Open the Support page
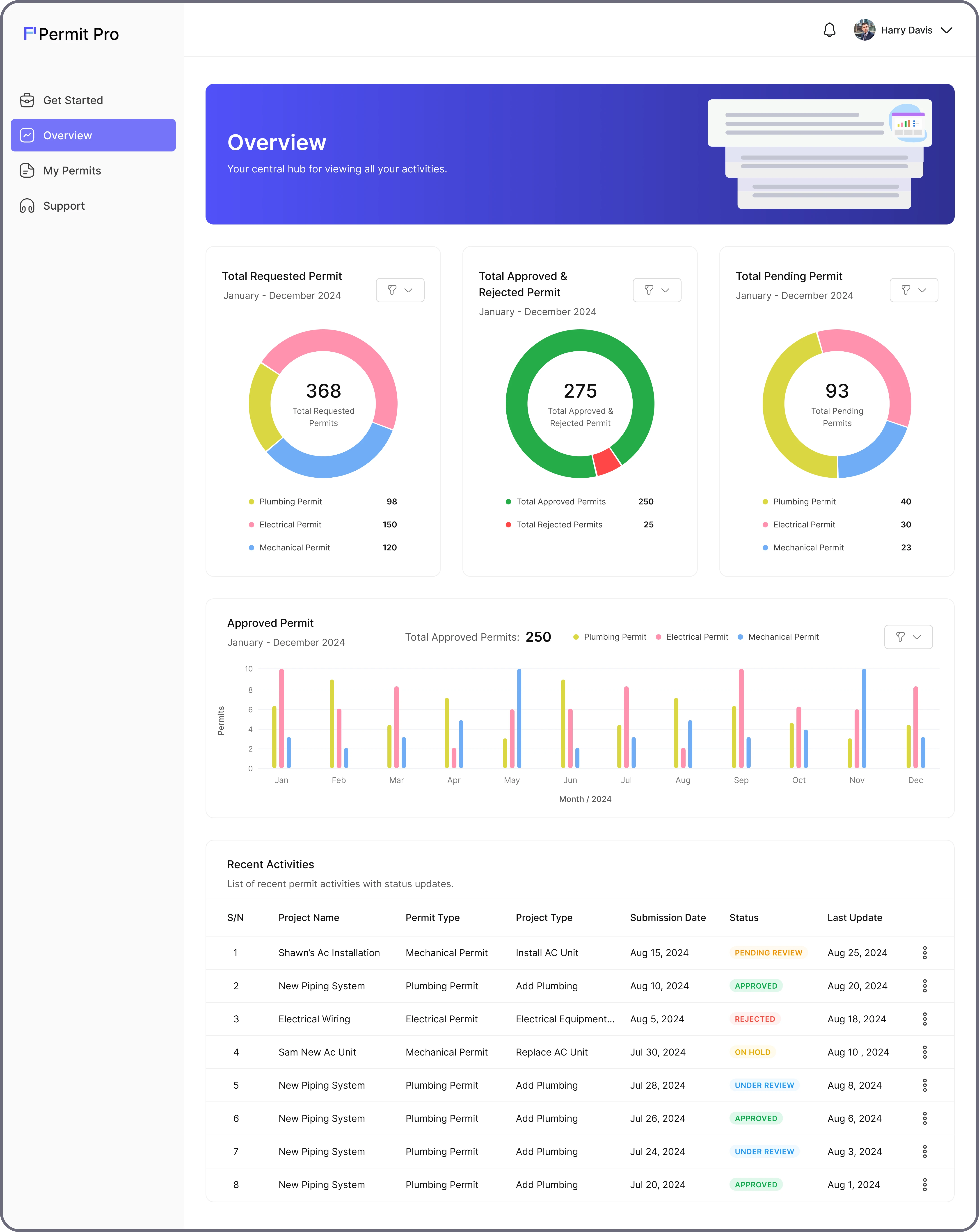 pos(93,206)
